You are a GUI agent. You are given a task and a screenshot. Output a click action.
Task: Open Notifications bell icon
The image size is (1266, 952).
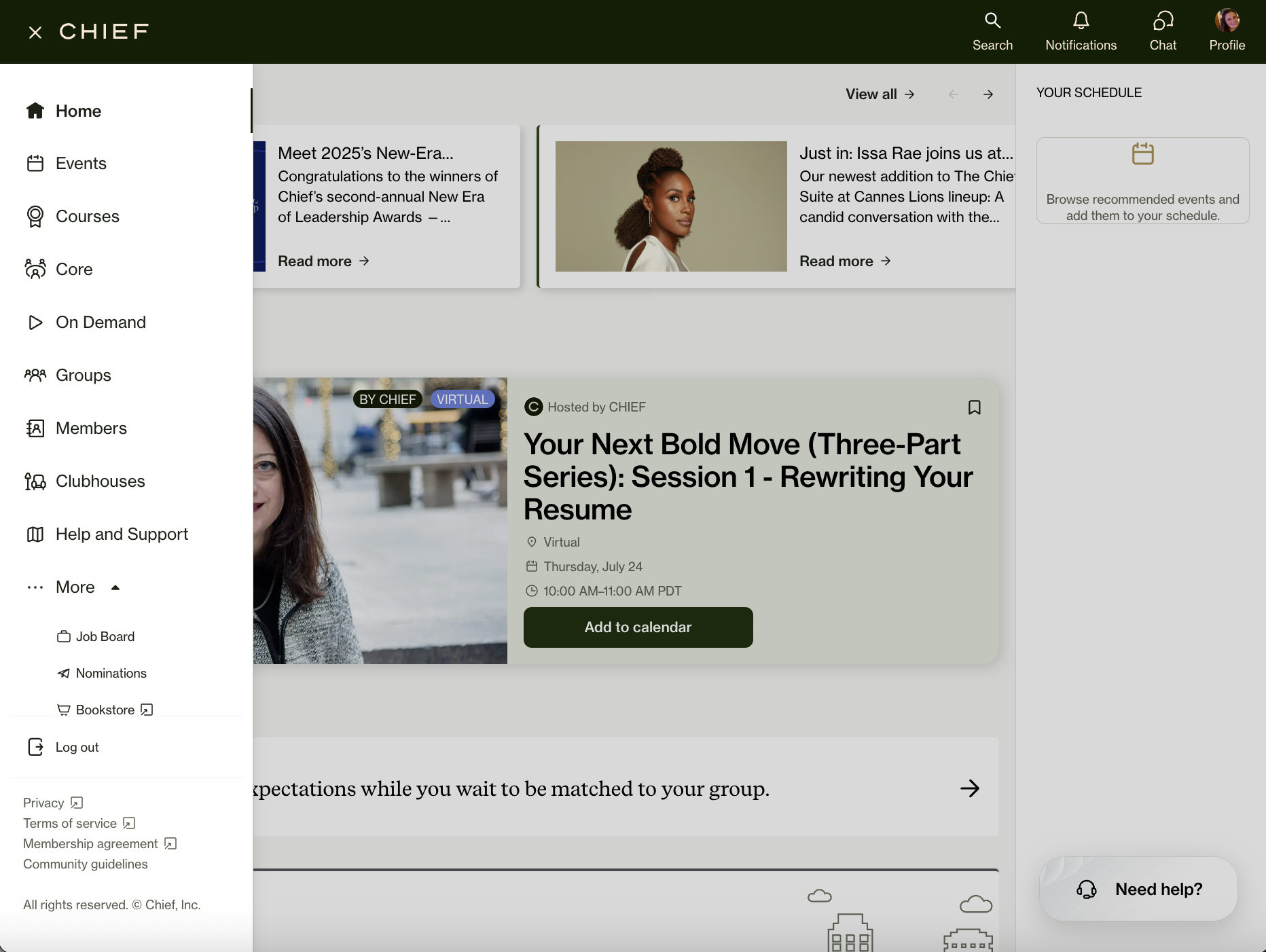coord(1081,20)
